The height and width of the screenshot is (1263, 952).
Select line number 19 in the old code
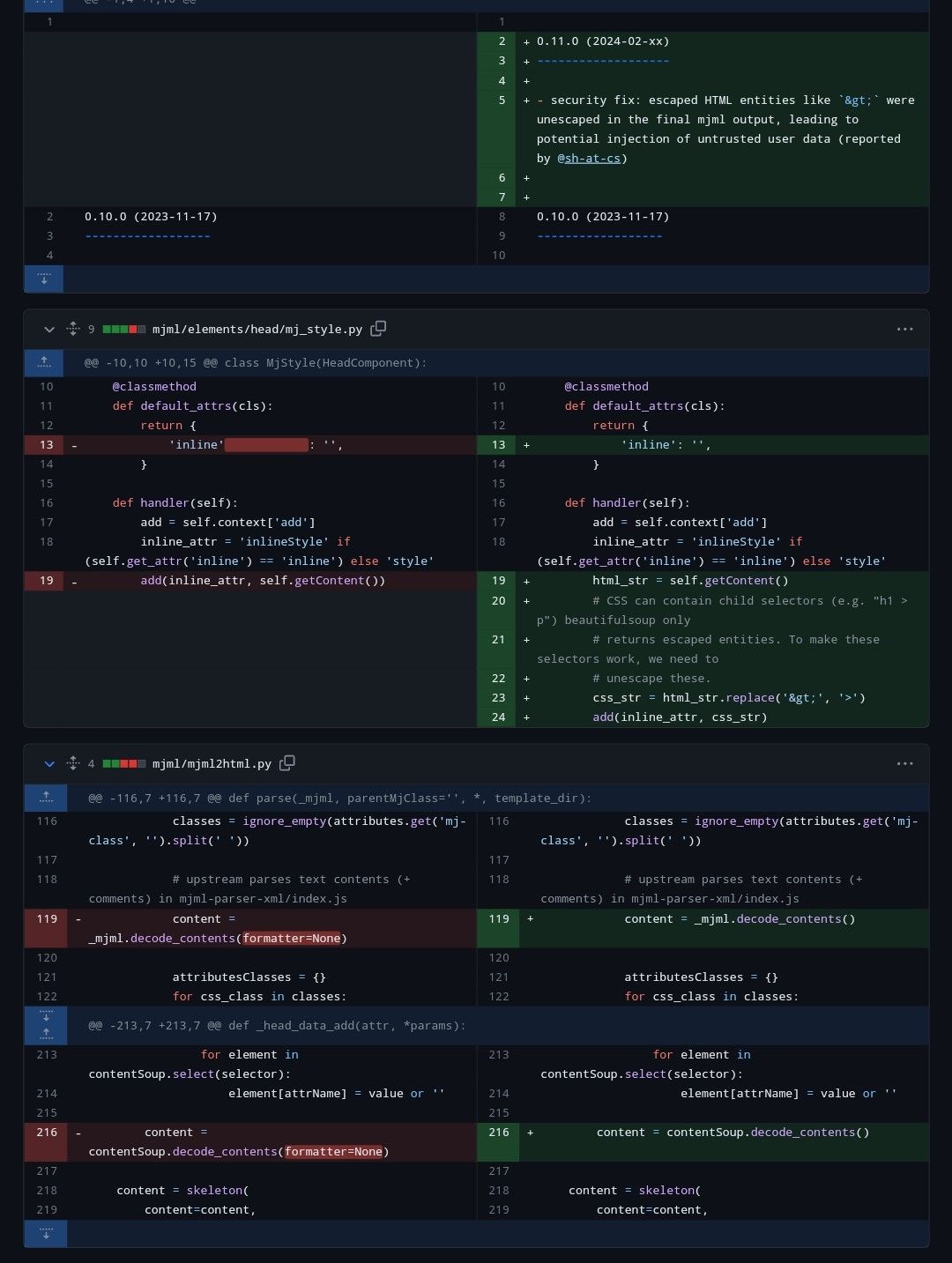(45, 580)
